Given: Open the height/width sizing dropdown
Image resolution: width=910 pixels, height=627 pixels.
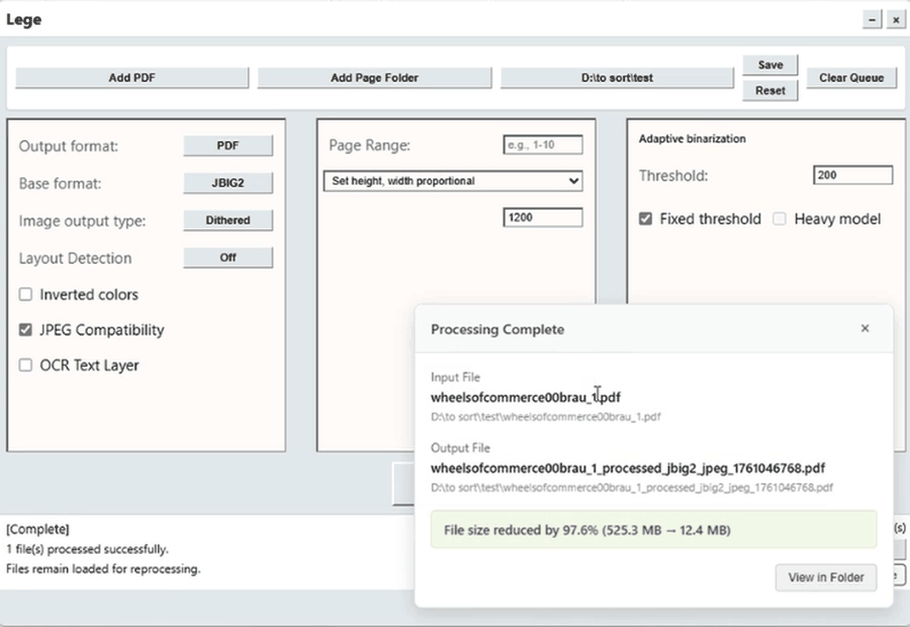Looking at the screenshot, I should (452, 181).
